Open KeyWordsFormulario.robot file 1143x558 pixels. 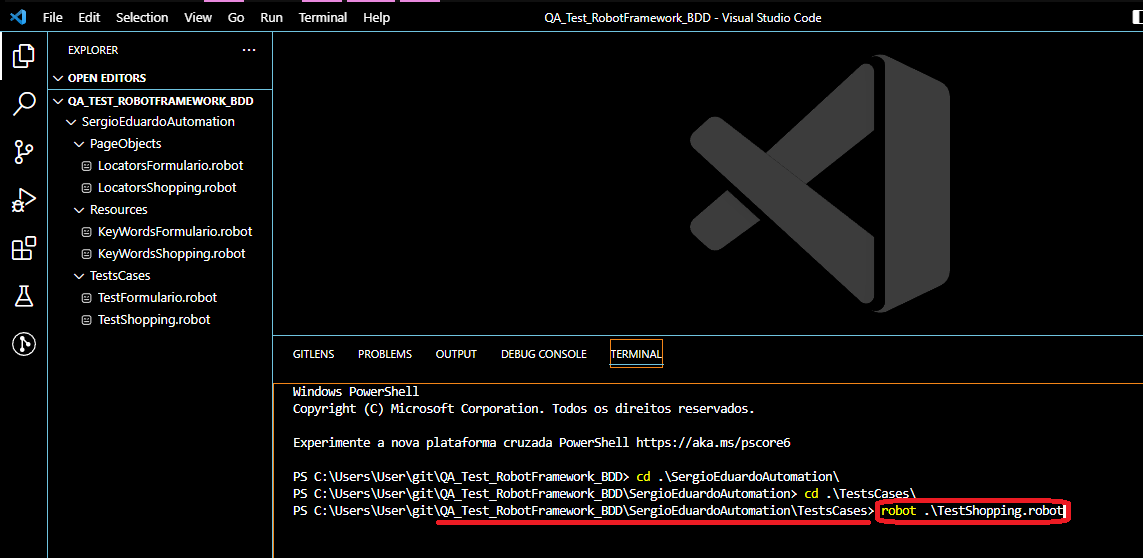(x=175, y=232)
